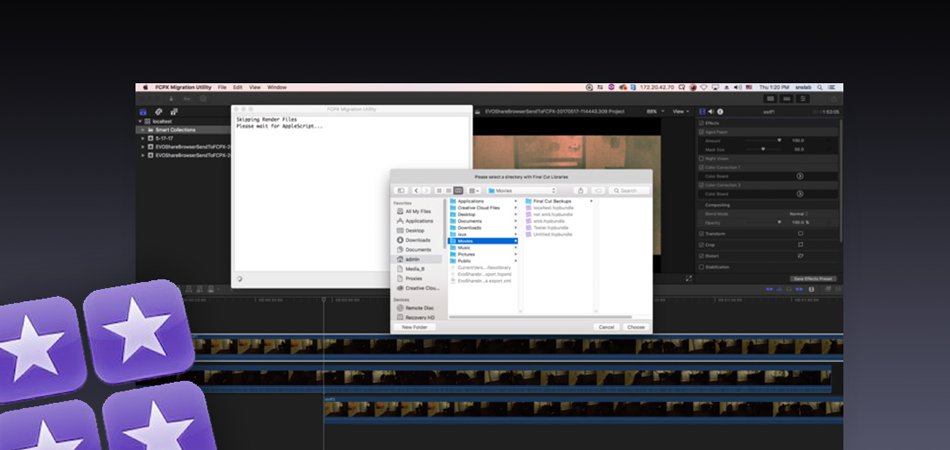Image resolution: width=950 pixels, height=450 pixels.
Task: Toggle the Color Correction 2 checkbox
Action: [x=702, y=185]
